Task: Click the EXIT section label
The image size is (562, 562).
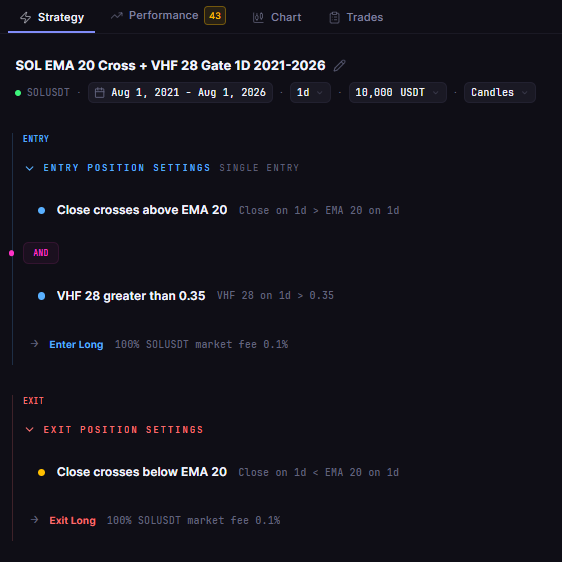Action: click(x=34, y=401)
